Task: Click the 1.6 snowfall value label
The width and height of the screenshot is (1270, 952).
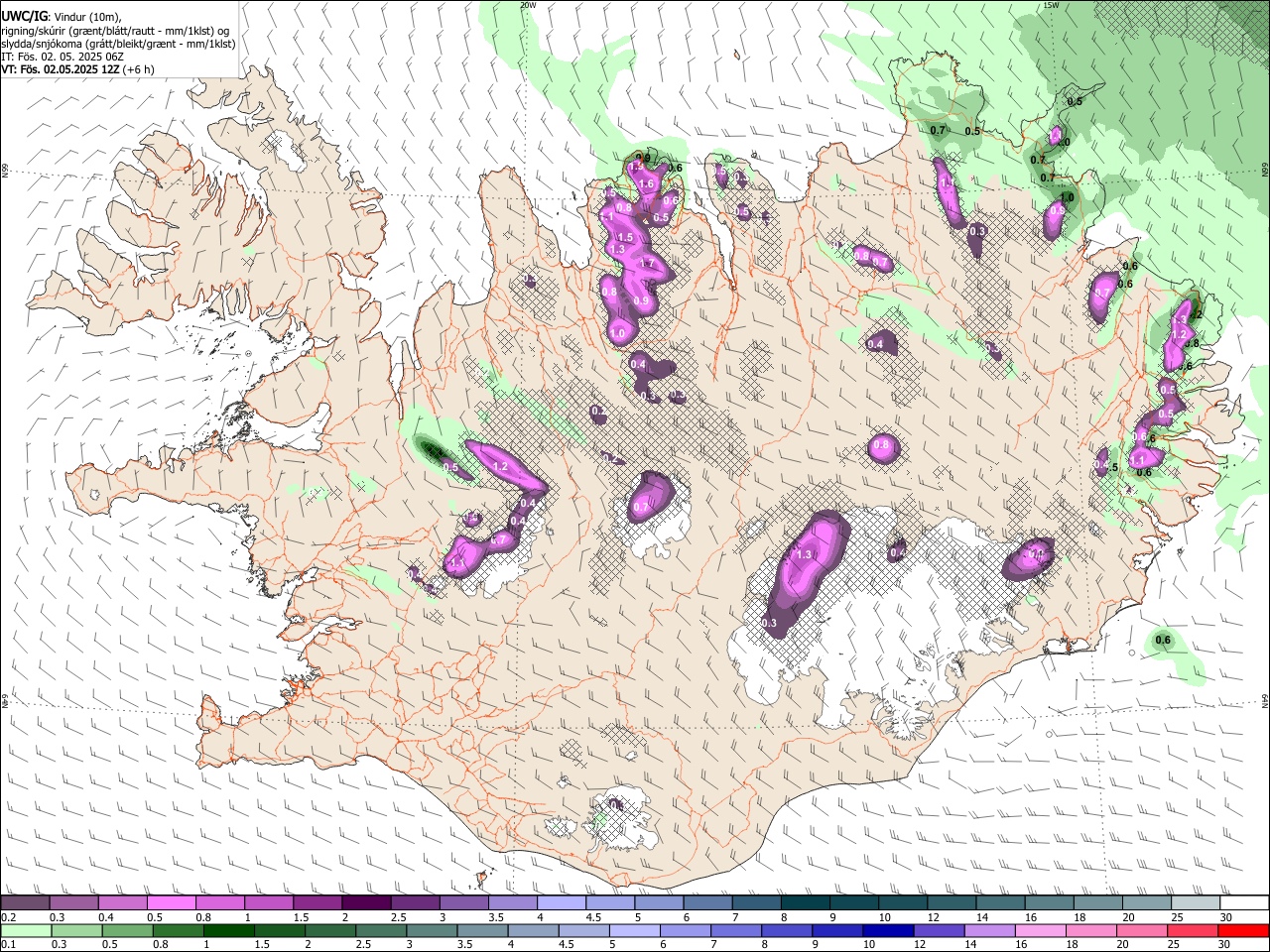Action: point(647,183)
